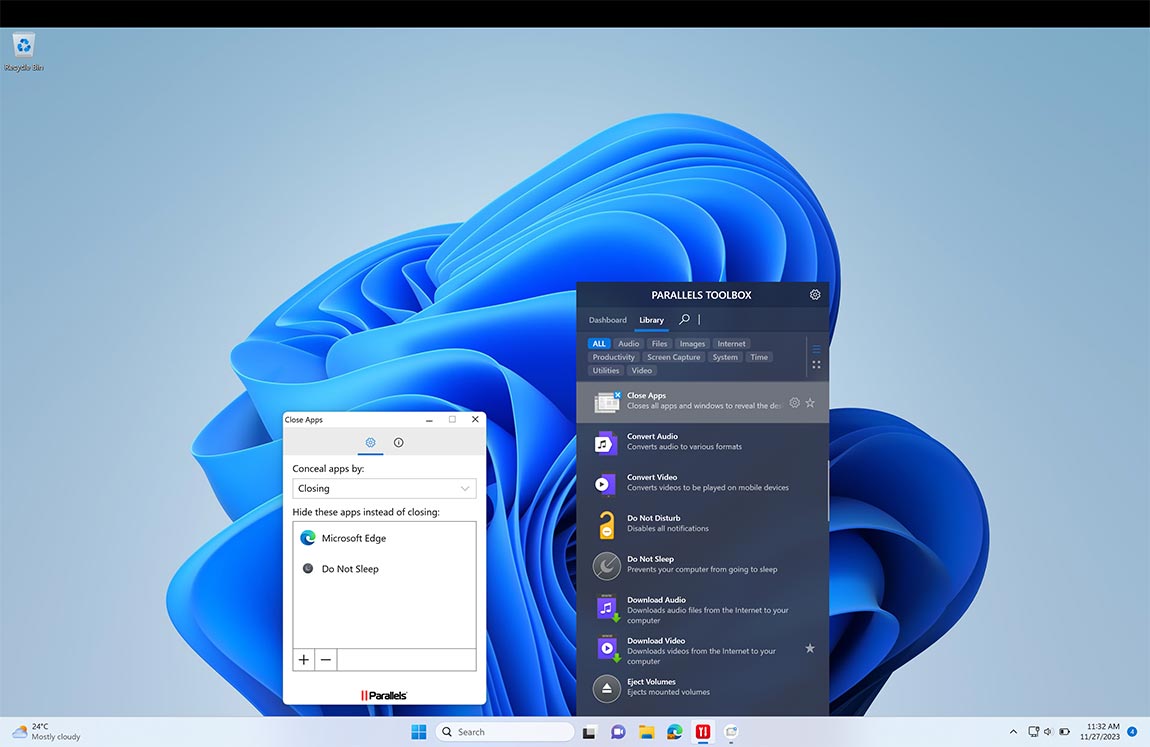Star the Close Apps tool as favorite

coord(810,402)
